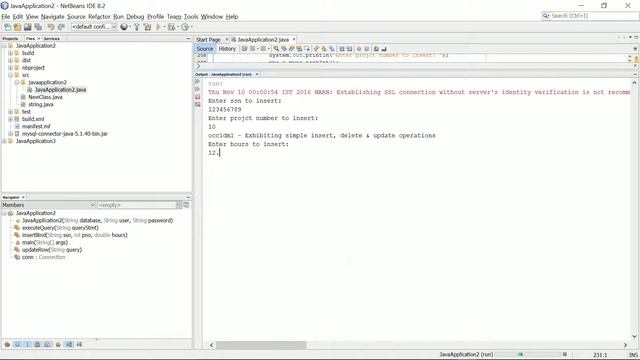Click the second Re-run arrow in Output sidebar
Image resolution: width=640 pixels, height=360 pixels.
tap(198, 89)
